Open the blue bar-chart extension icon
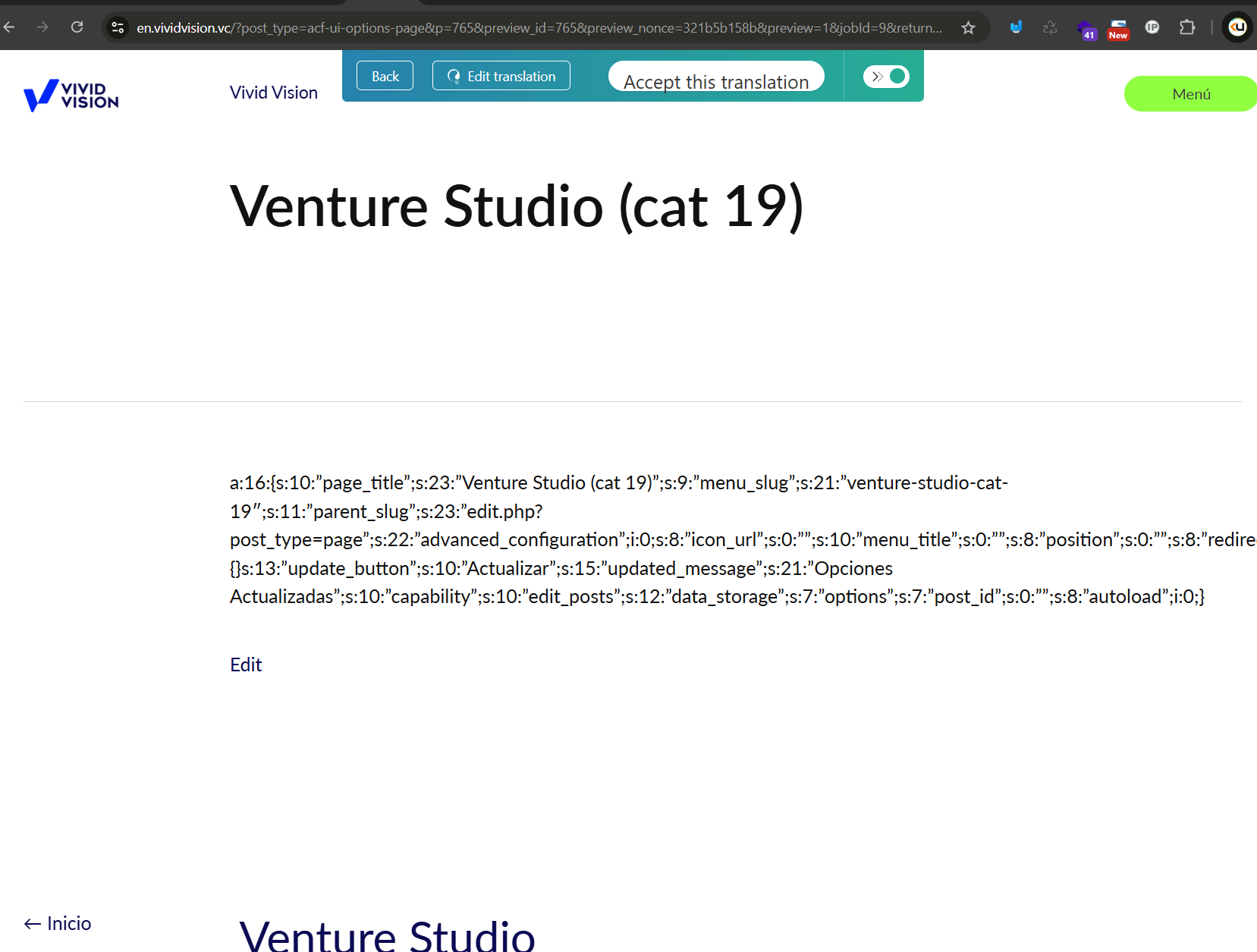Image resolution: width=1257 pixels, height=952 pixels. 1016,28
